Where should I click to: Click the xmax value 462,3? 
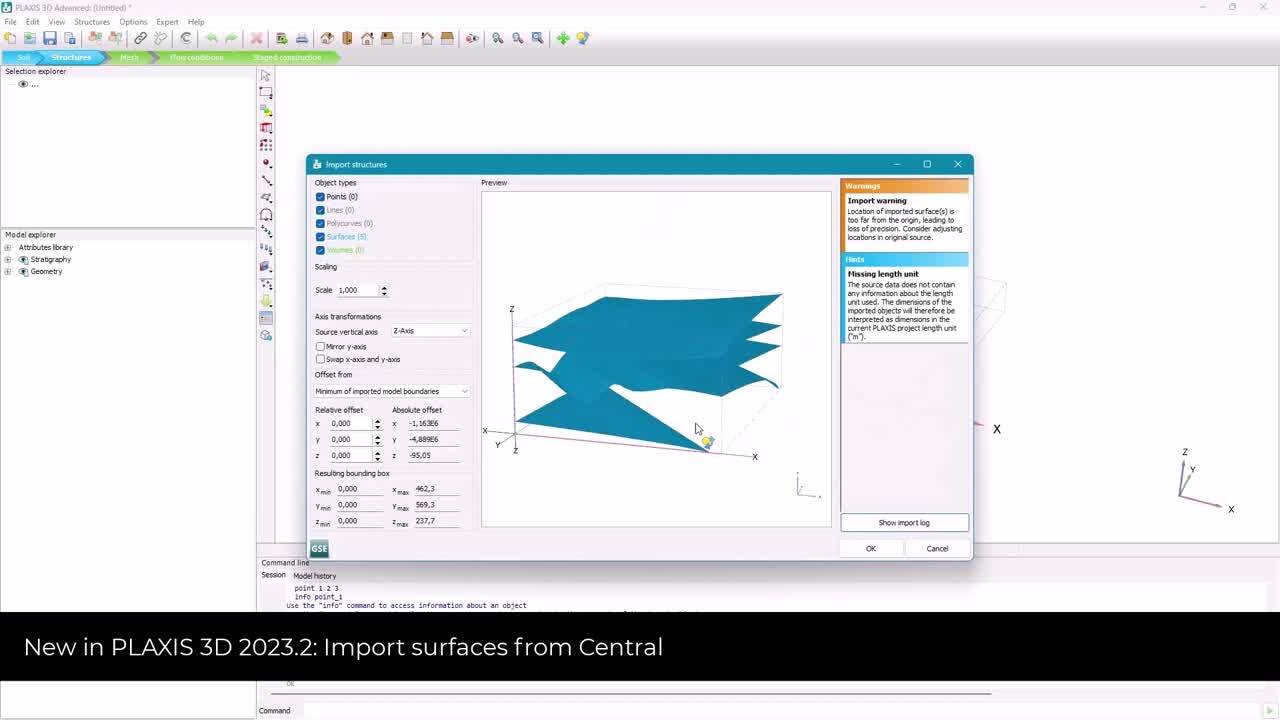pos(436,489)
